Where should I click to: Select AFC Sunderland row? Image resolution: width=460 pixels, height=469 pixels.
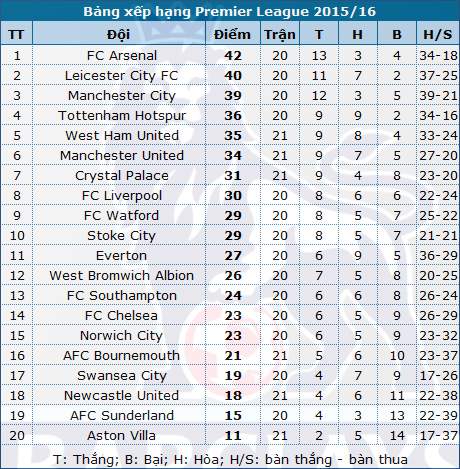(230, 415)
